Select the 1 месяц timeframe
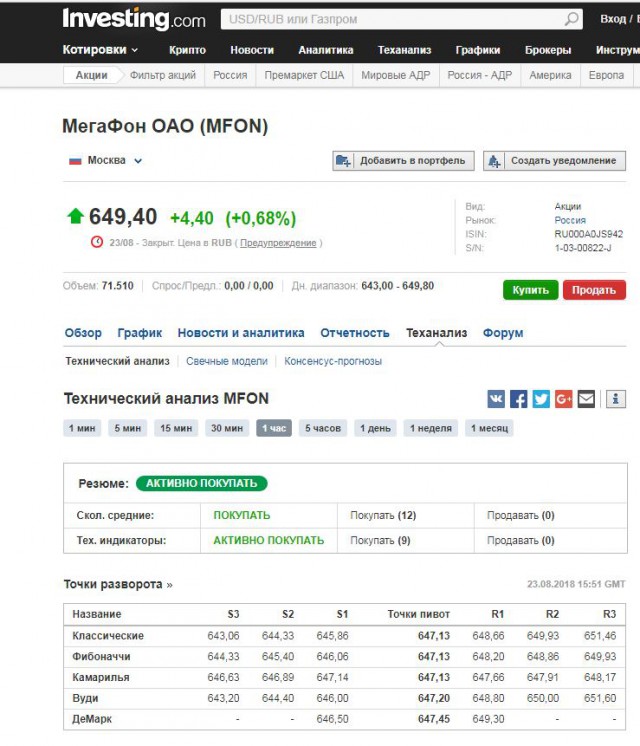Screen dimensions: 640x746 click(x=490, y=428)
